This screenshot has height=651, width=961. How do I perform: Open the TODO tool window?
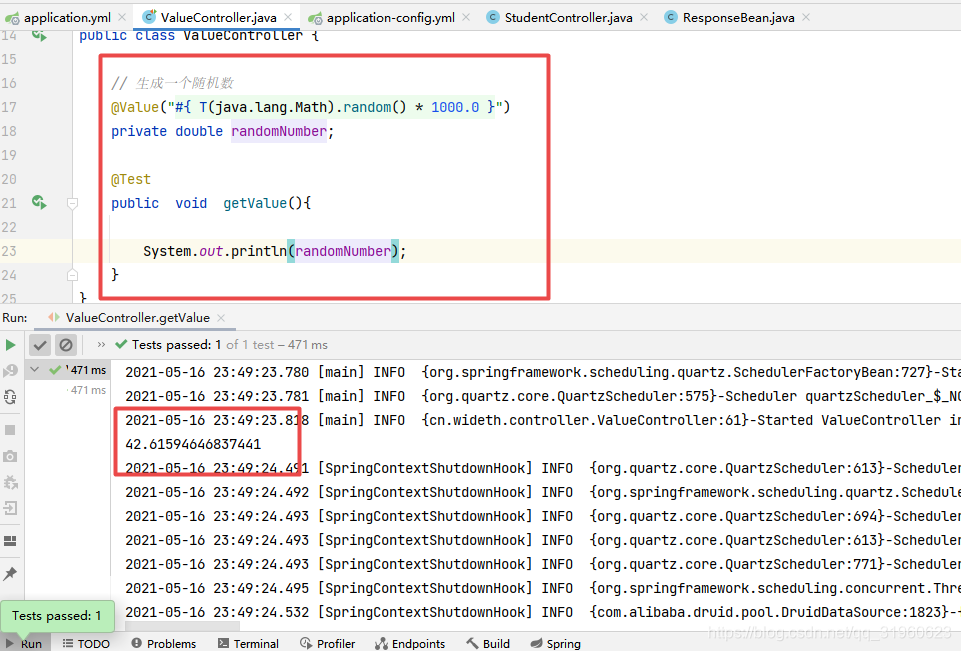(86, 644)
